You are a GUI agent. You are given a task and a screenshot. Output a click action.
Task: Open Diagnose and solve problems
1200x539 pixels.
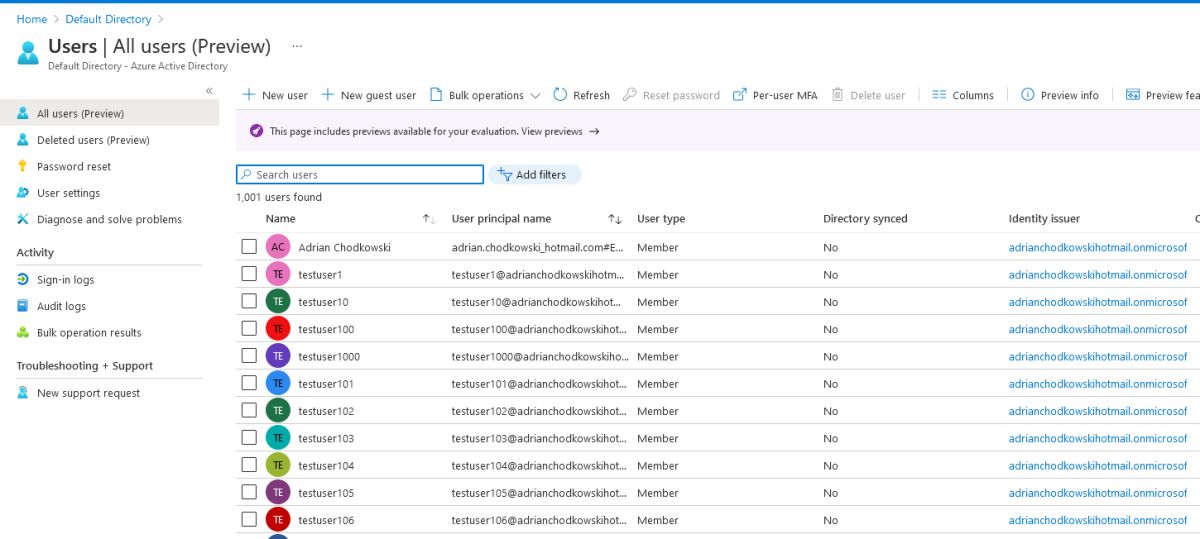pos(109,219)
